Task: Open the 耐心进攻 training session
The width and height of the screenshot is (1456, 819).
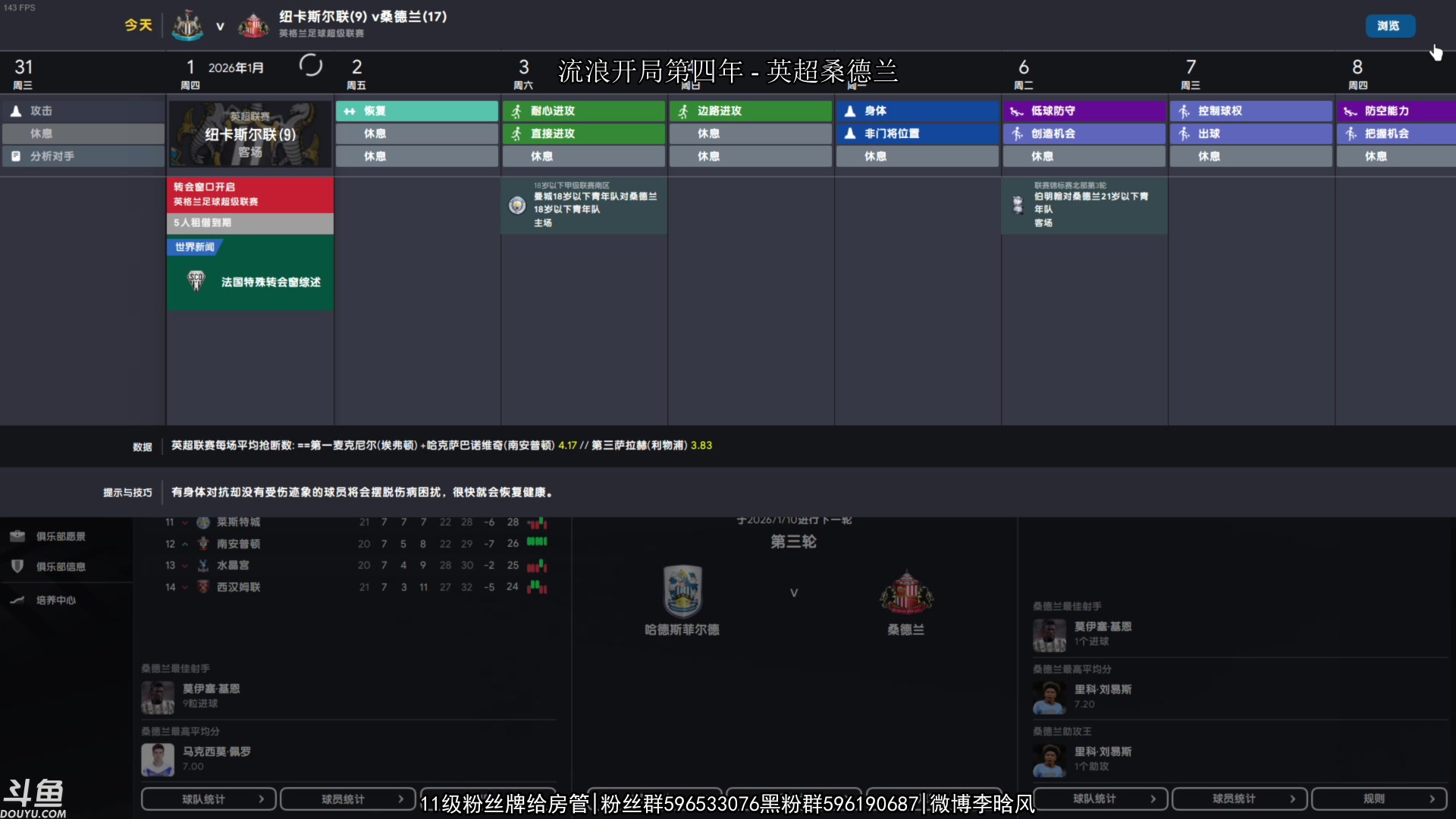Action: (x=584, y=111)
